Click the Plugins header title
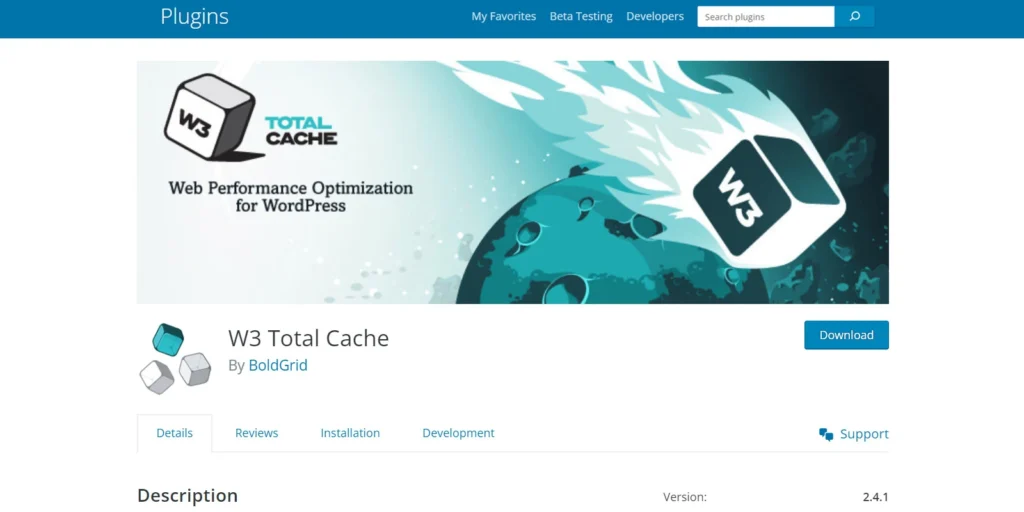 click(x=195, y=16)
